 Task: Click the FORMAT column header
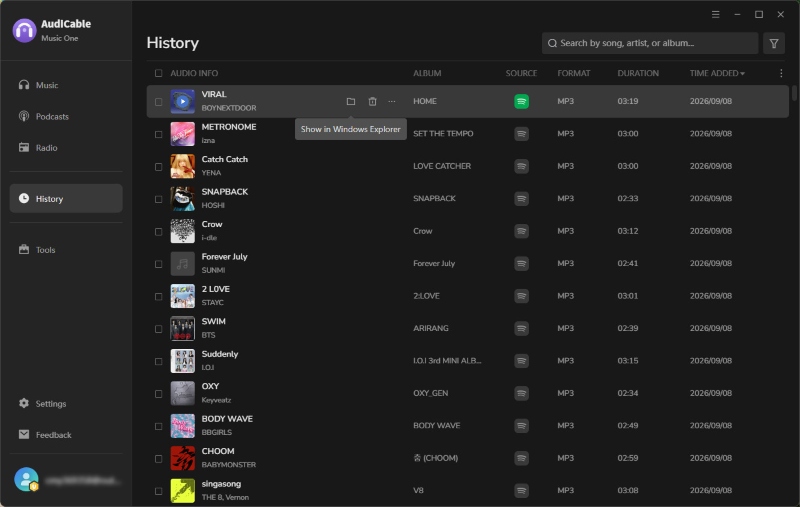[x=573, y=73]
